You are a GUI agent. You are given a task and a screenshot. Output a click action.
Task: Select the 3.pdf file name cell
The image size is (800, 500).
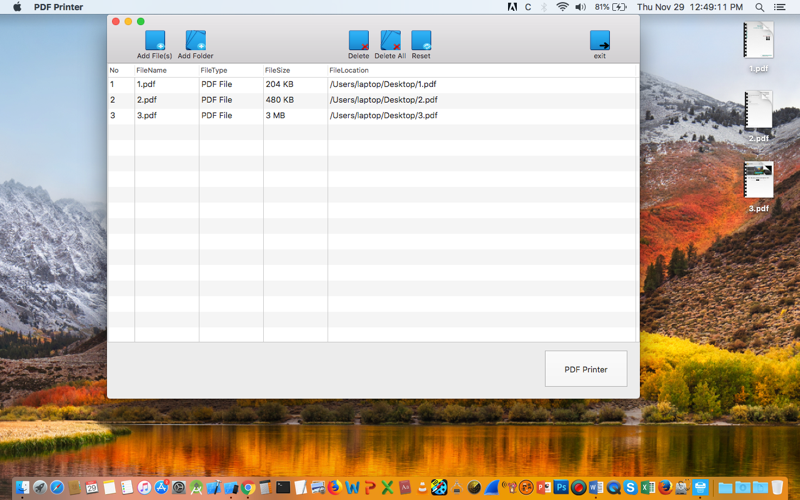166,115
